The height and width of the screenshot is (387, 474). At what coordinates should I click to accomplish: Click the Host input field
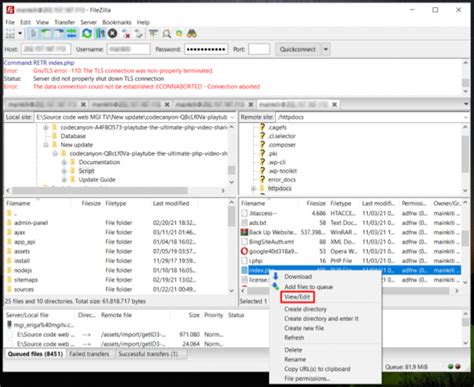pyautogui.click(x=46, y=49)
